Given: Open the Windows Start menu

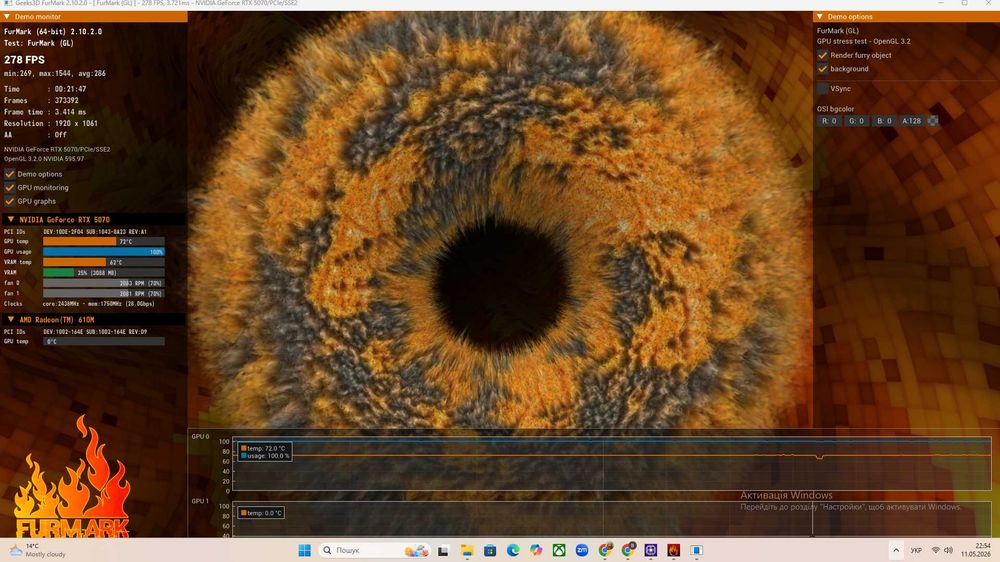Looking at the screenshot, I should 305,550.
